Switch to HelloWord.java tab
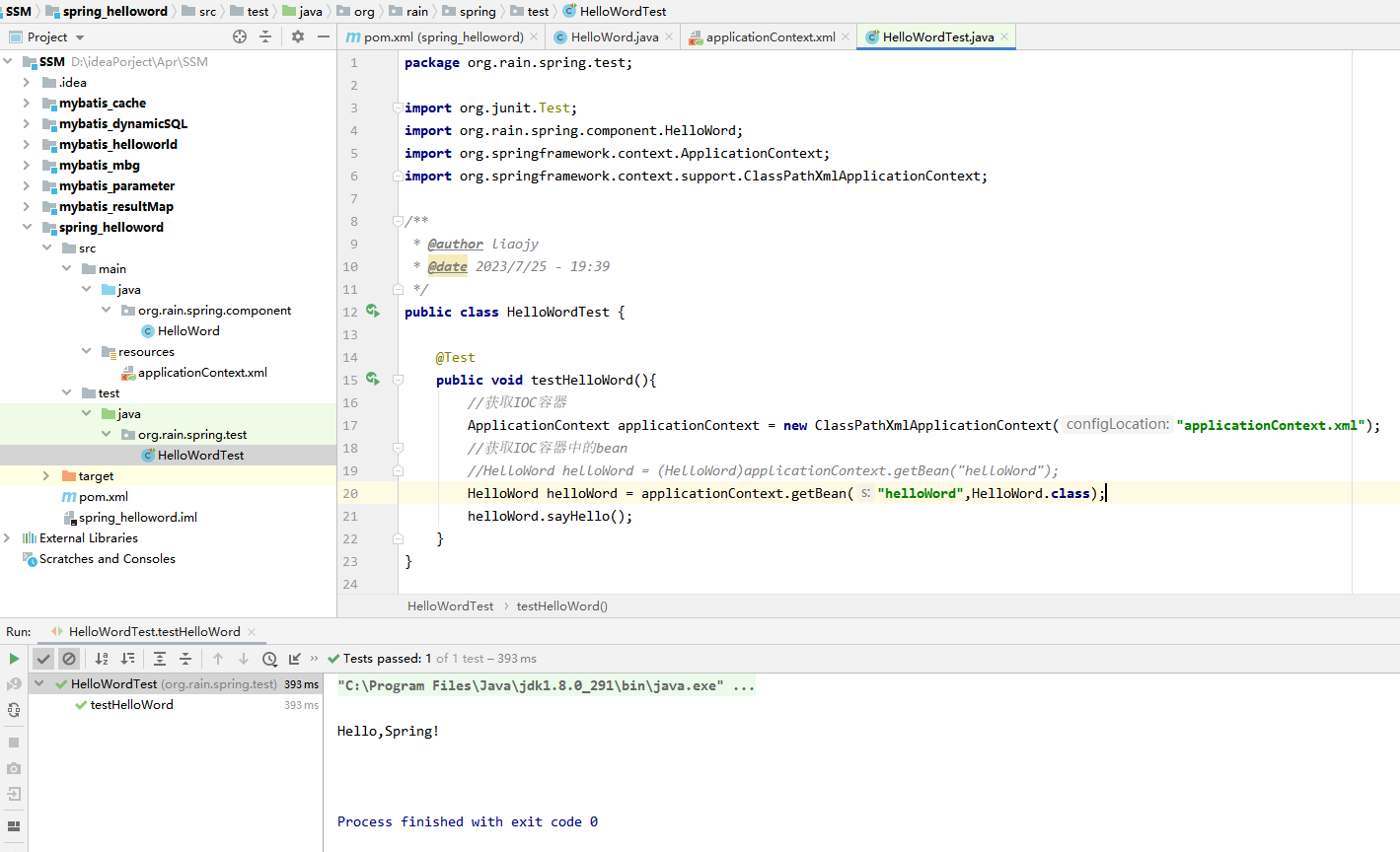Screen dimensions: 1400x852 click(614, 37)
